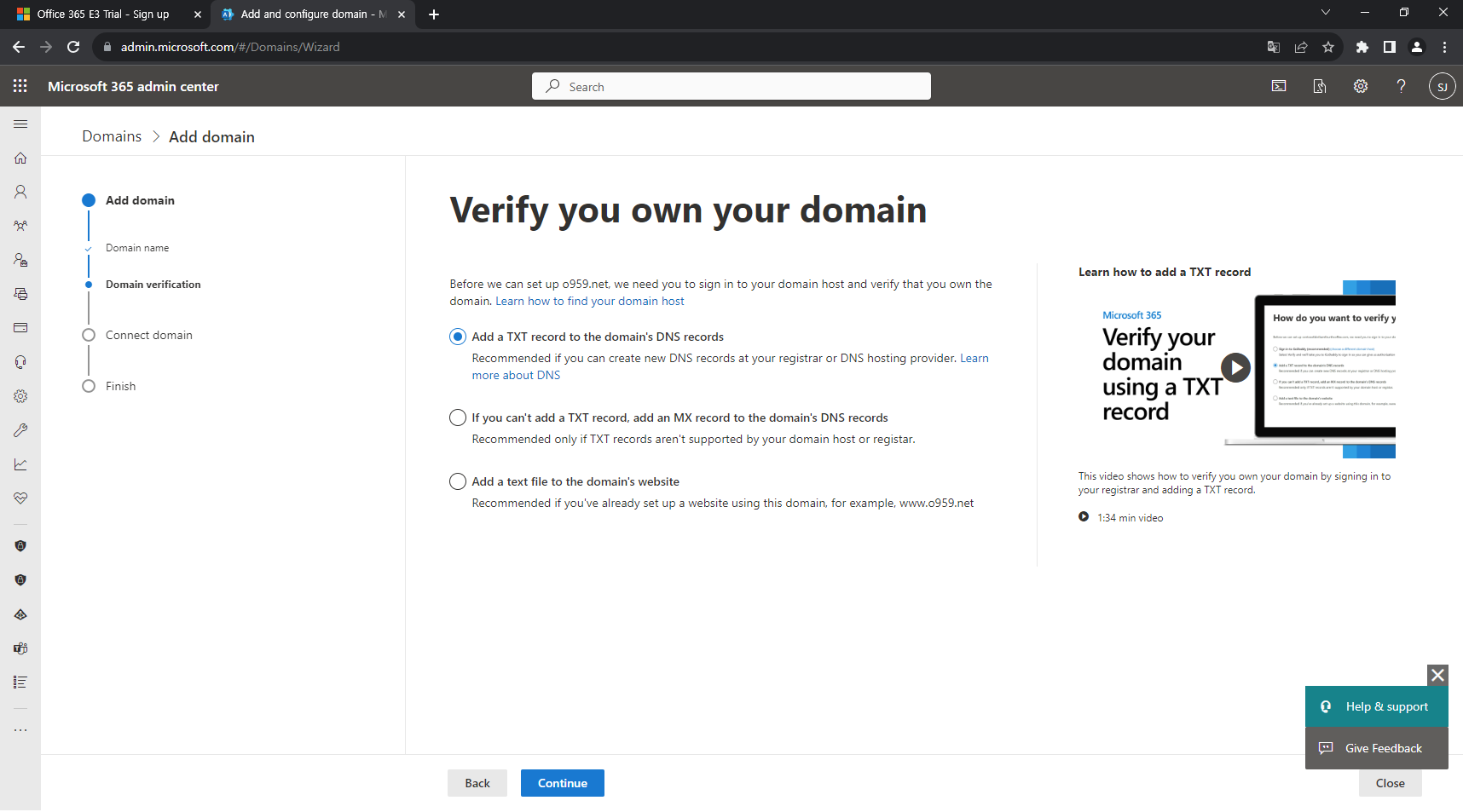This screenshot has width=1463, height=812.
Task: Open the Chrome side panel icon
Action: [1390, 47]
